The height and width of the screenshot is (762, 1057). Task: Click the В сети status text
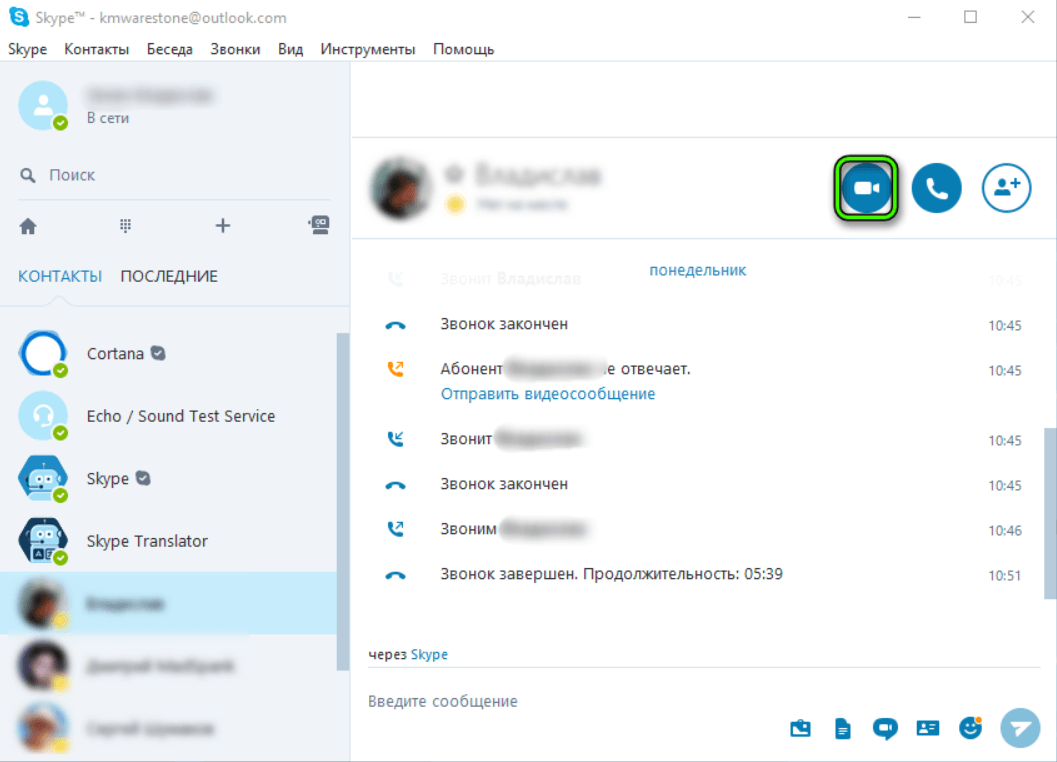[108, 118]
